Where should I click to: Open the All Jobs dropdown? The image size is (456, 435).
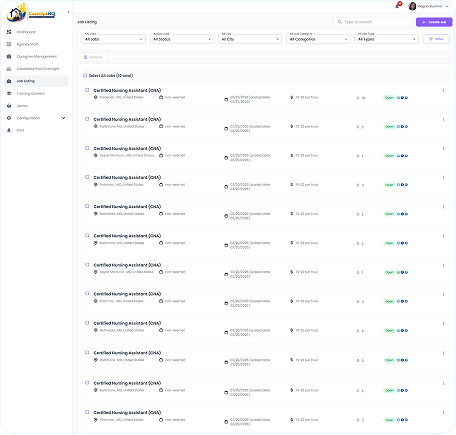[x=113, y=39]
